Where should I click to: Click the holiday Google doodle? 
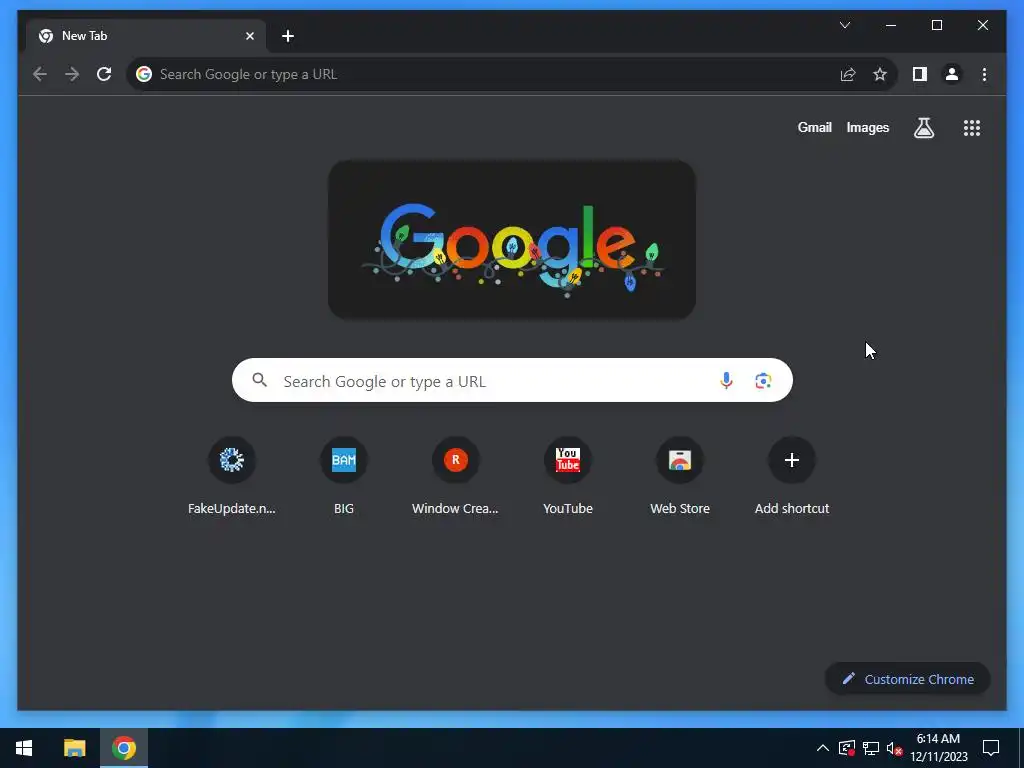pyautogui.click(x=512, y=240)
